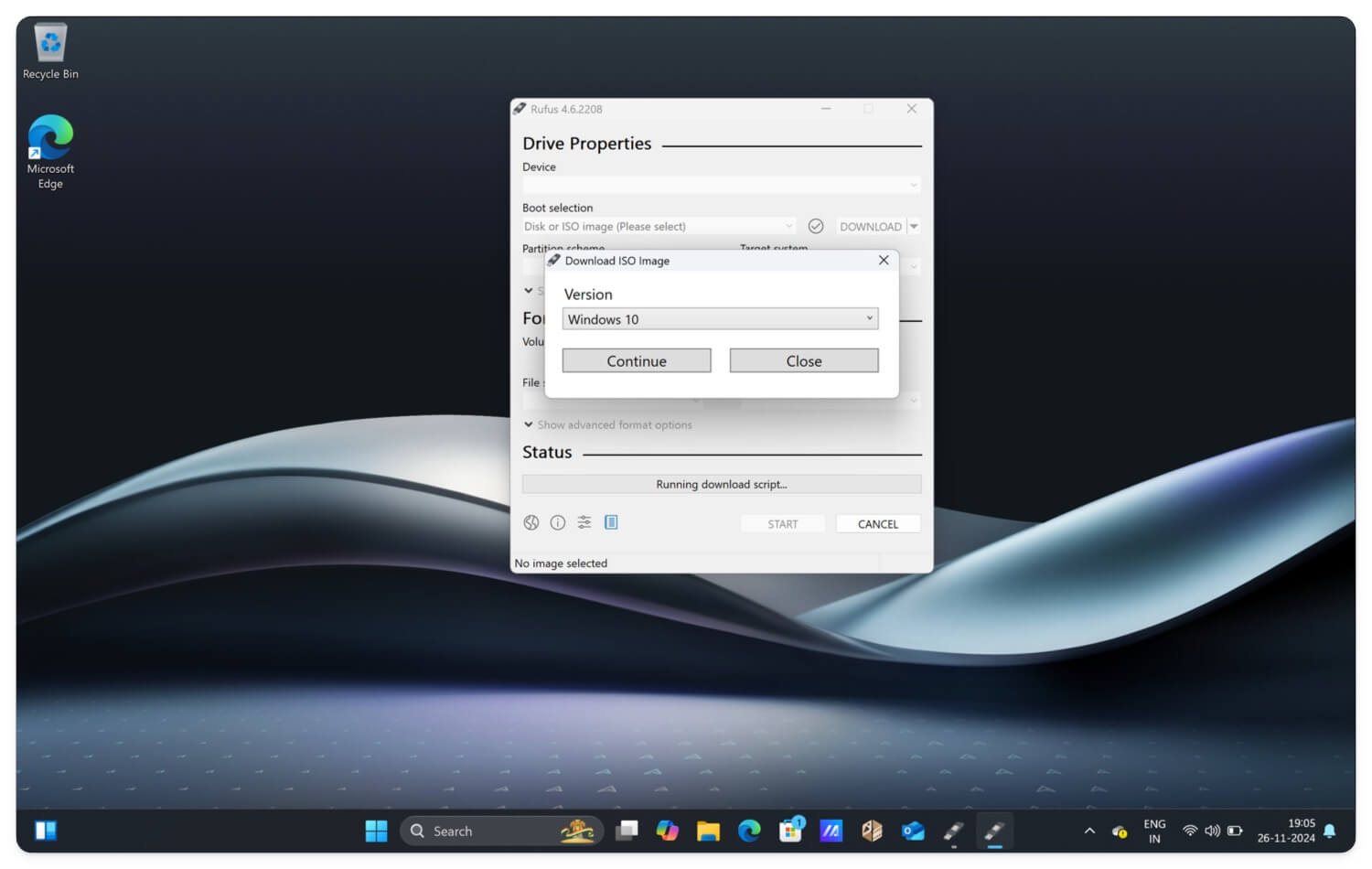Click the widgets icon at the taskbar's far left
The image size is (1372, 869).
coord(46,831)
